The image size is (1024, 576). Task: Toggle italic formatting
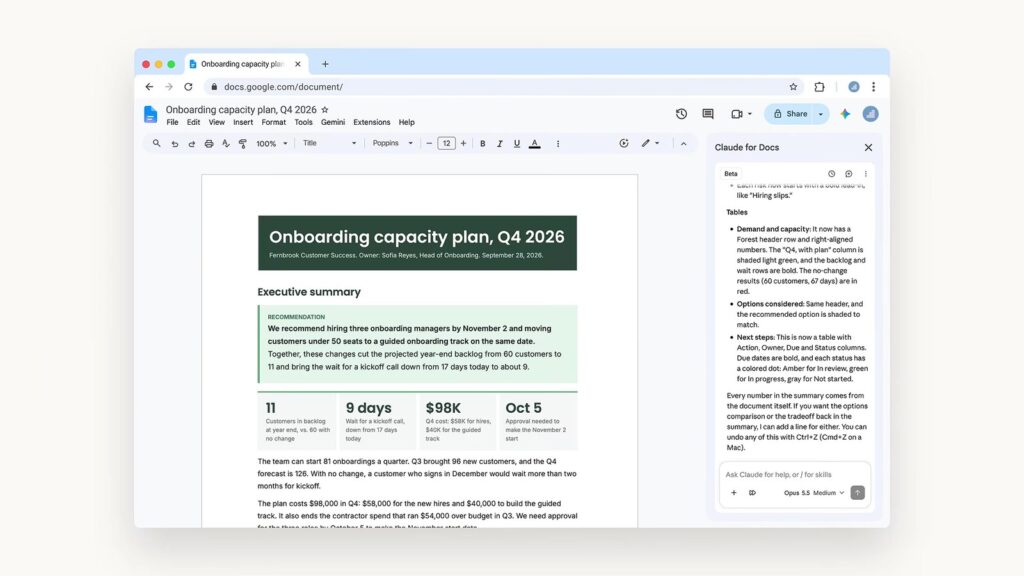click(500, 144)
